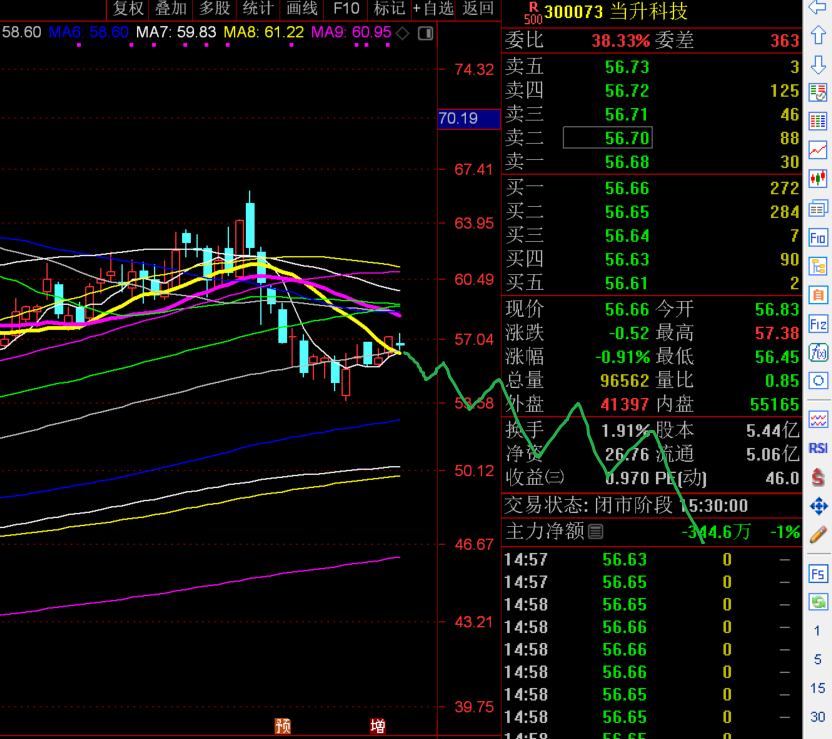The width and height of the screenshot is (832, 739).
Task: Switch to the candlestick chart icon
Action: (x=818, y=179)
